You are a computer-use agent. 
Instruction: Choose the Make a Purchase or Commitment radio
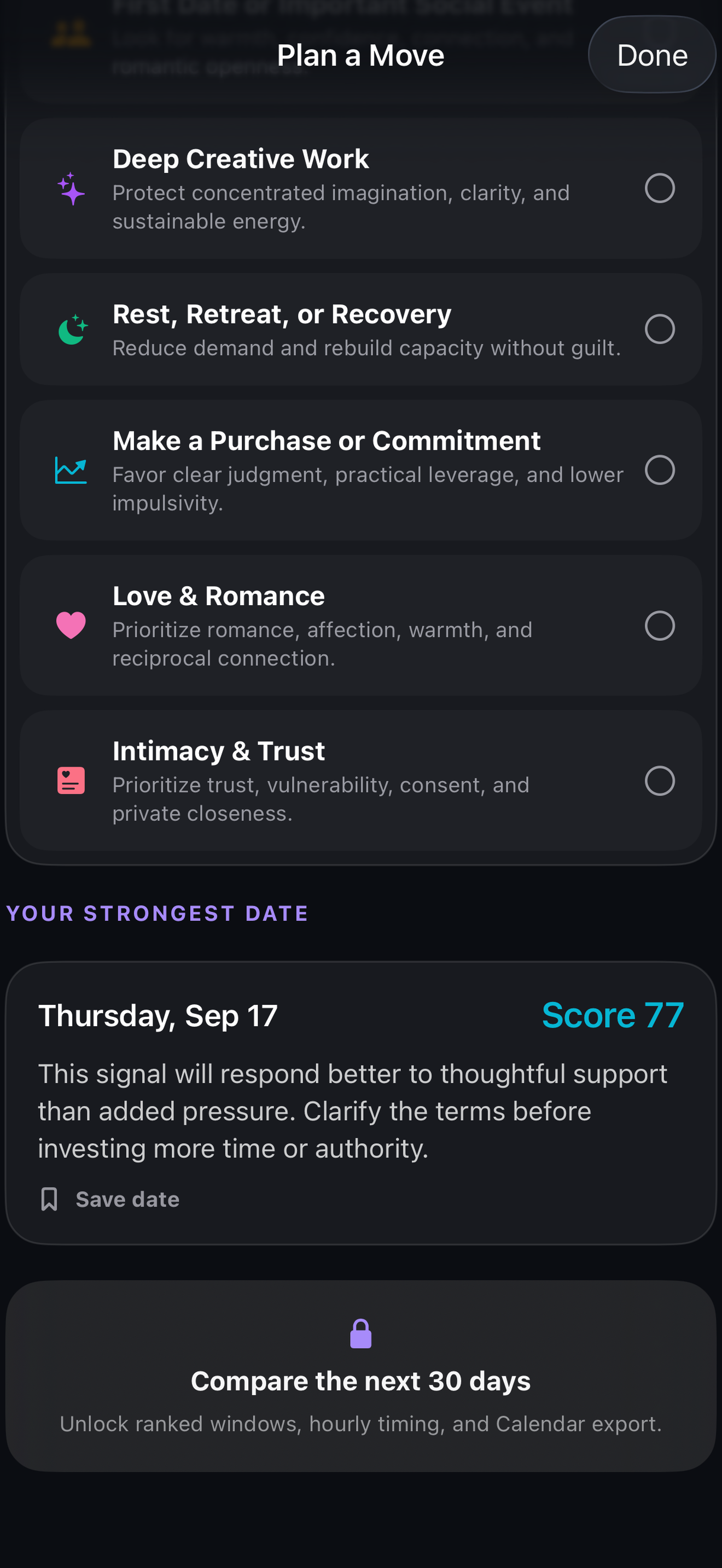[660, 470]
